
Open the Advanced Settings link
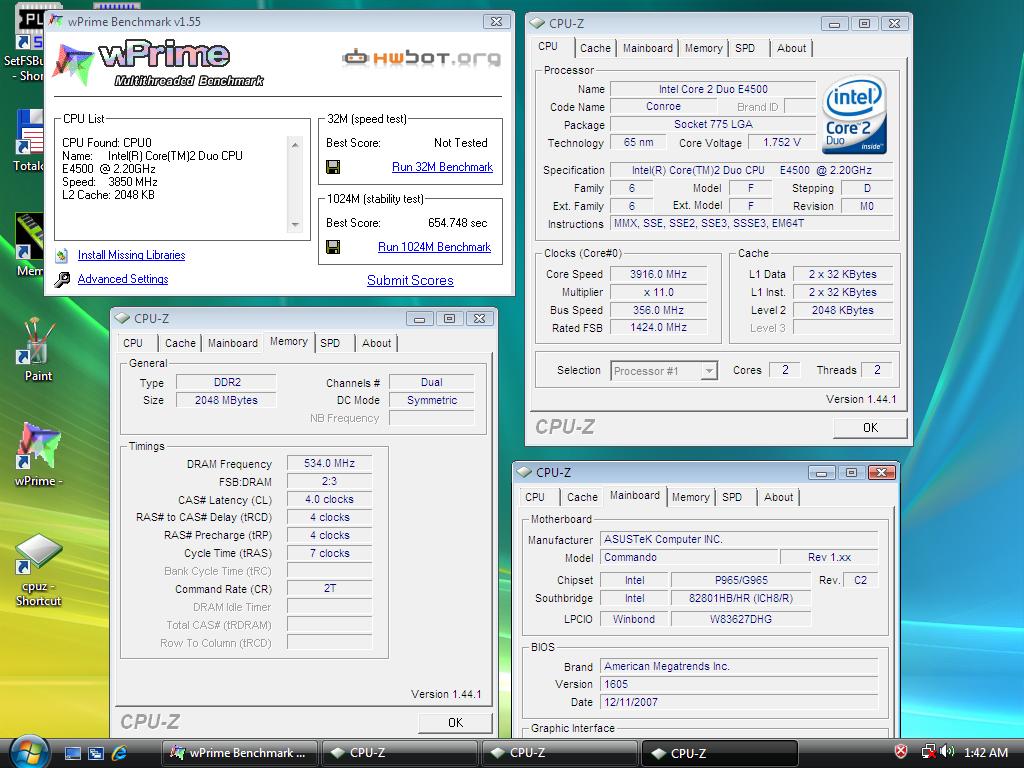click(x=123, y=280)
